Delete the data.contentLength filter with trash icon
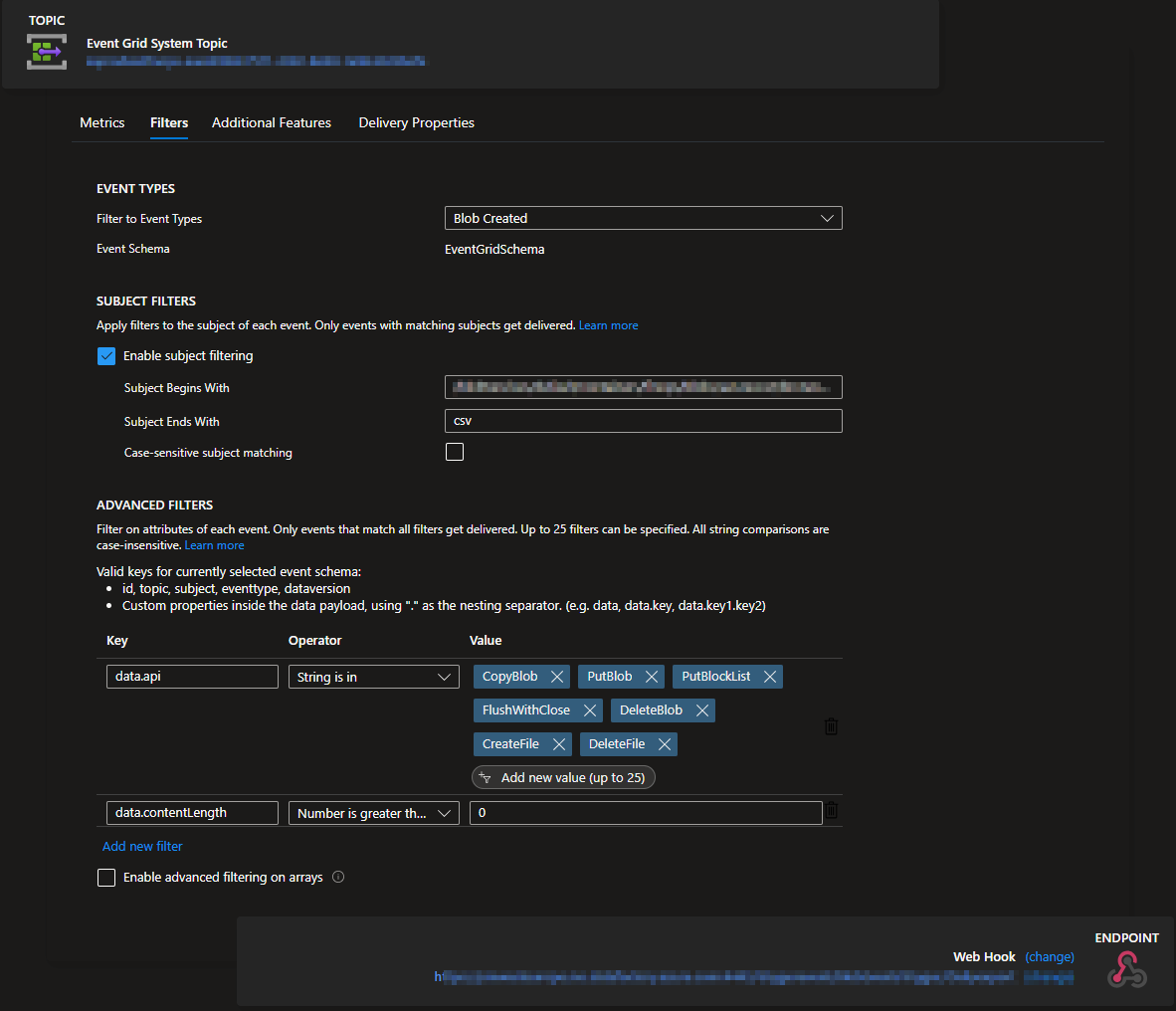 click(832, 811)
